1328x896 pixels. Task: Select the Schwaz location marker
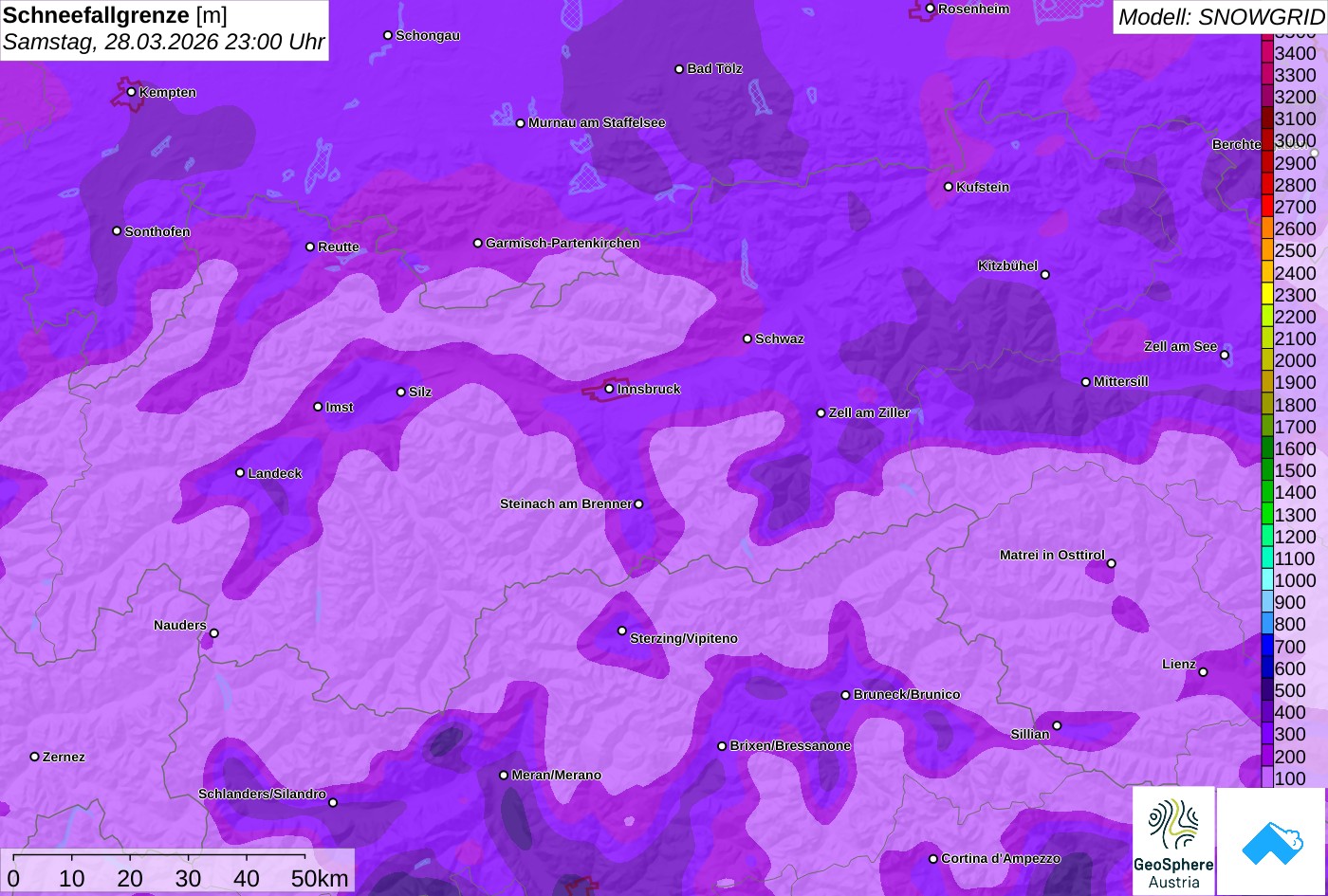click(747, 338)
